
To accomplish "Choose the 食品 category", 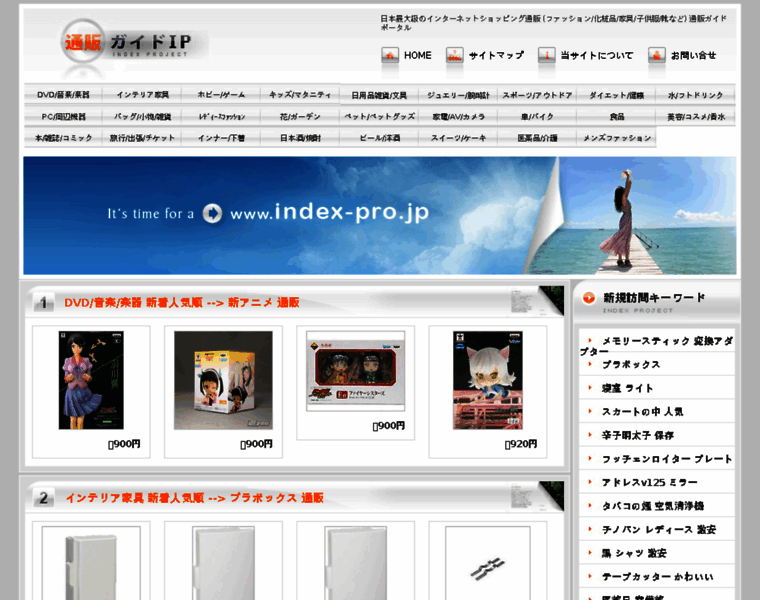I will pyautogui.click(x=616, y=116).
